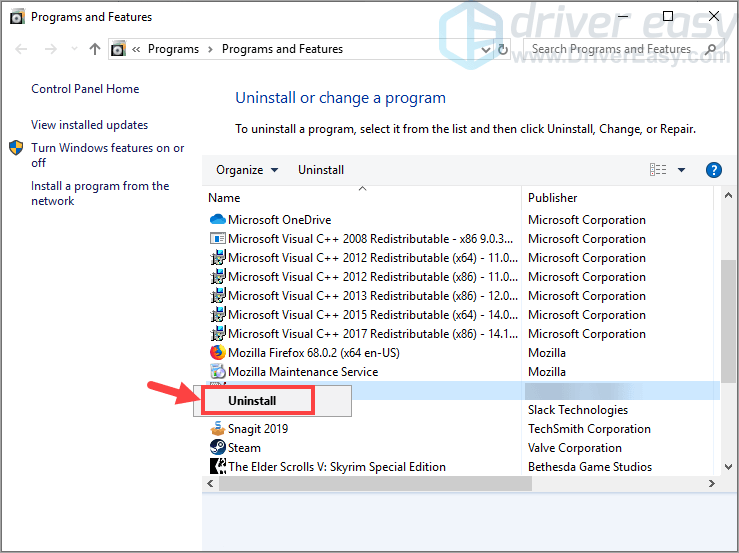
Task: Select Visual C++ 2013 Redistributable (x86) icon
Action: [218, 296]
